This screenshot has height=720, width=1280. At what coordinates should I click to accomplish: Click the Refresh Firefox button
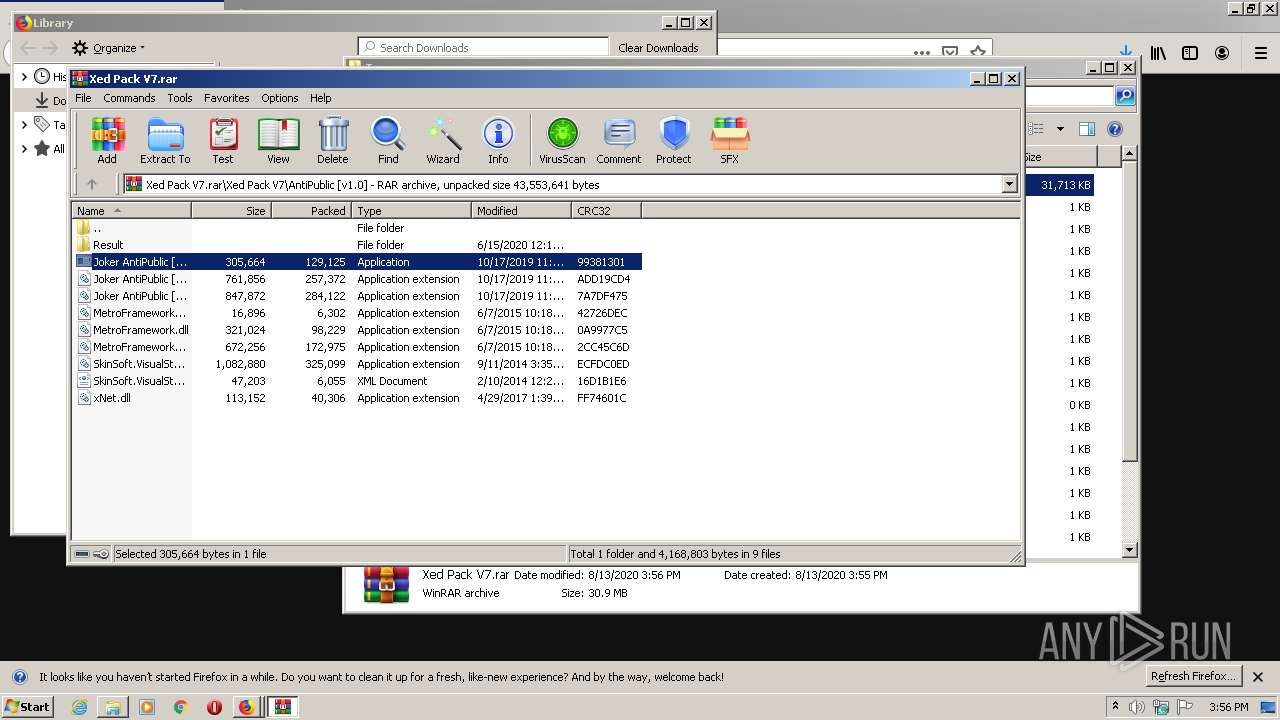[1192, 676]
